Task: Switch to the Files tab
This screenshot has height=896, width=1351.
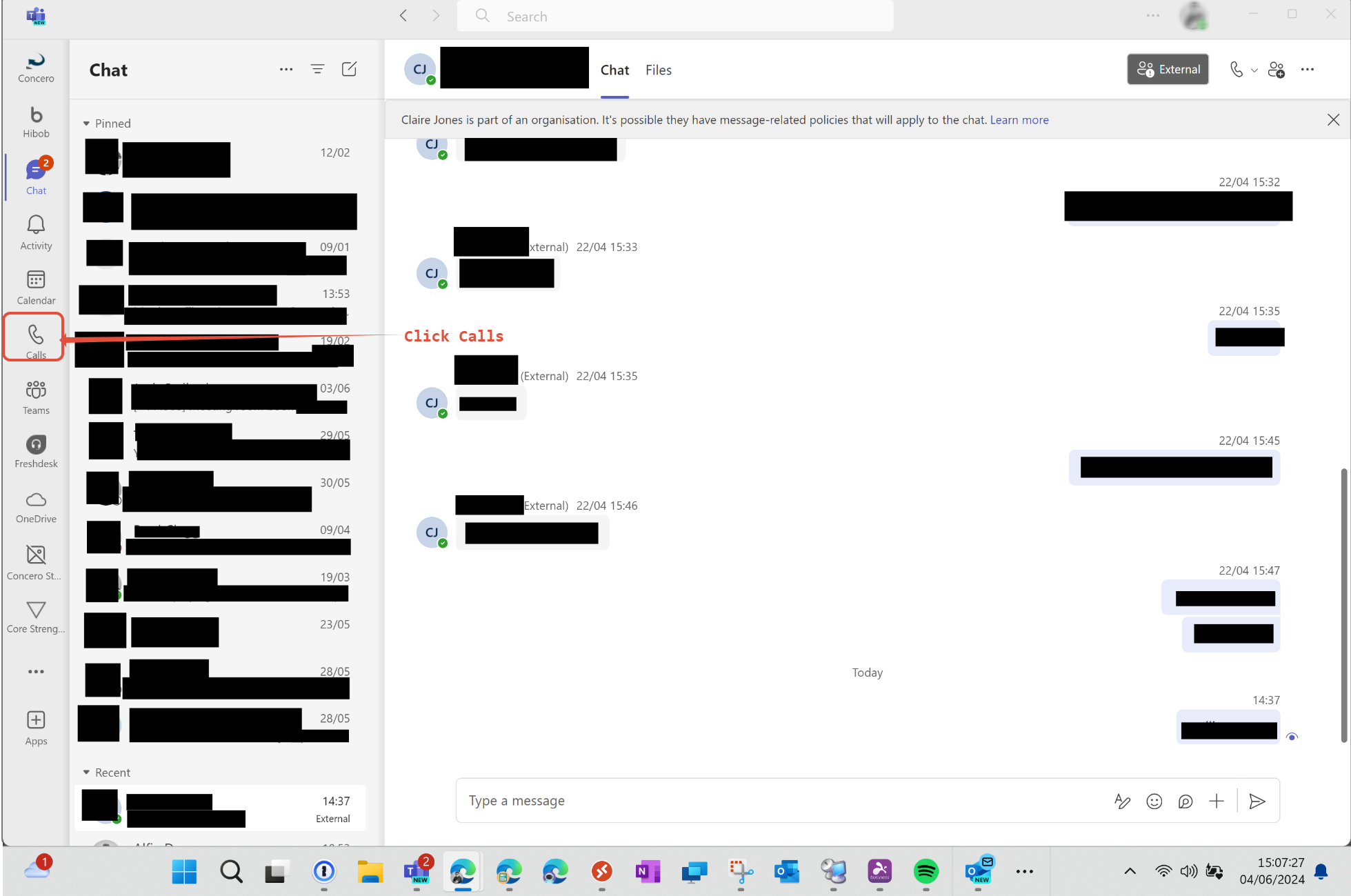Action: (x=658, y=70)
